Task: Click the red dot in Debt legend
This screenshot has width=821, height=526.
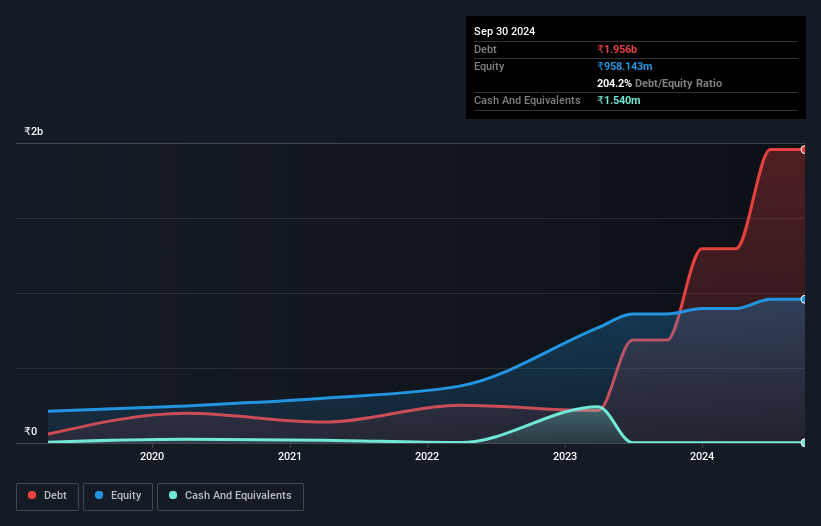Action: tap(32, 495)
